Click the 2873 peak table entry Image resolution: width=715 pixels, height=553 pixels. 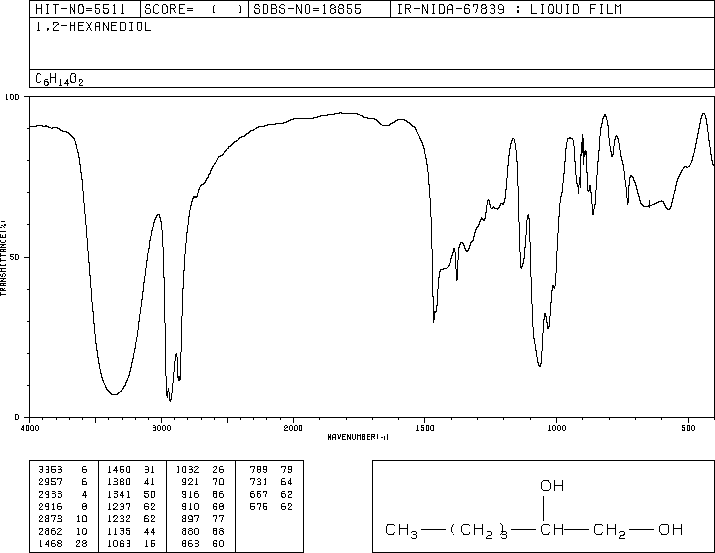click(62, 519)
